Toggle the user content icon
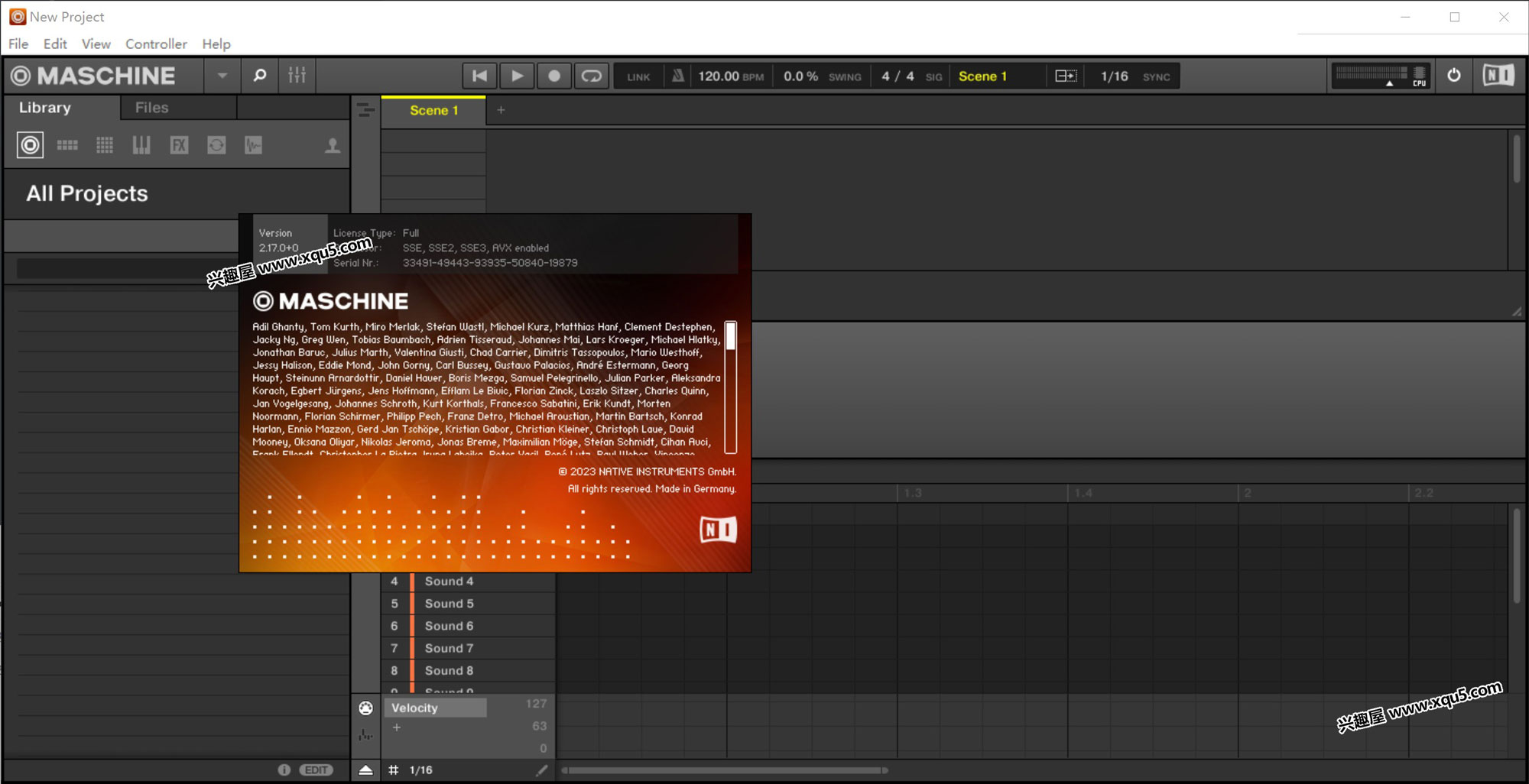 333,145
